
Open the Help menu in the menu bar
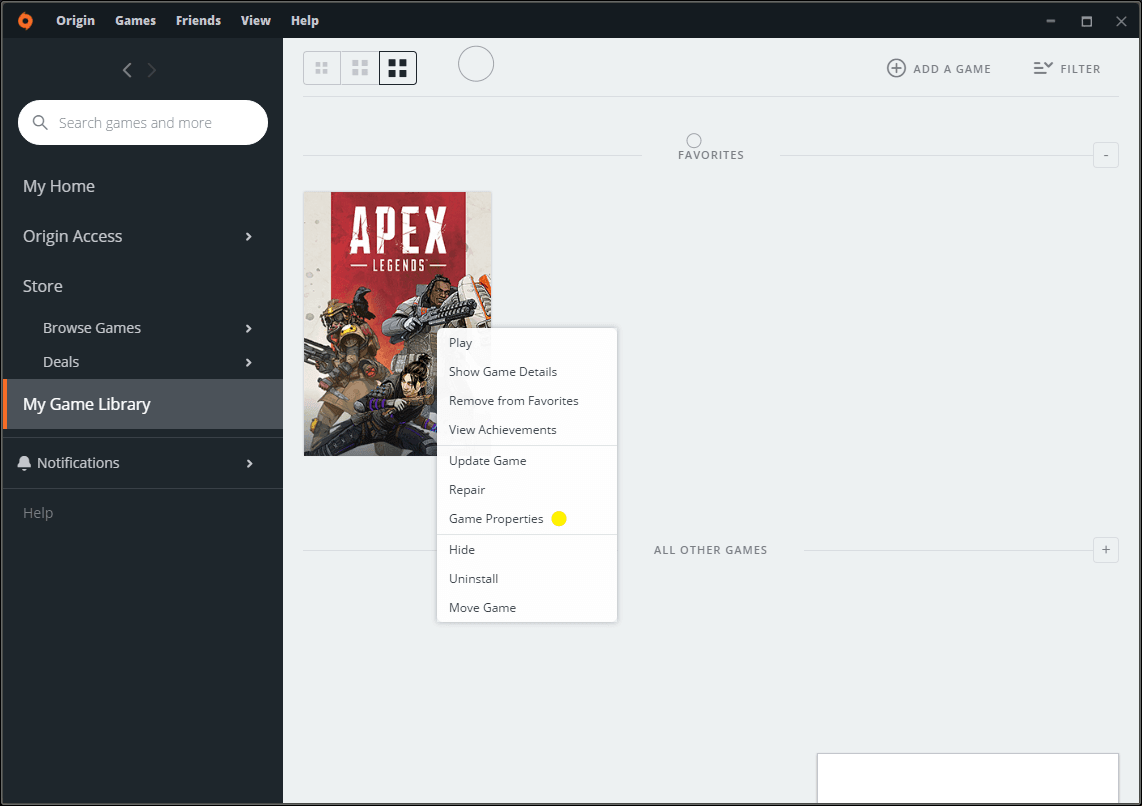point(304,20)
